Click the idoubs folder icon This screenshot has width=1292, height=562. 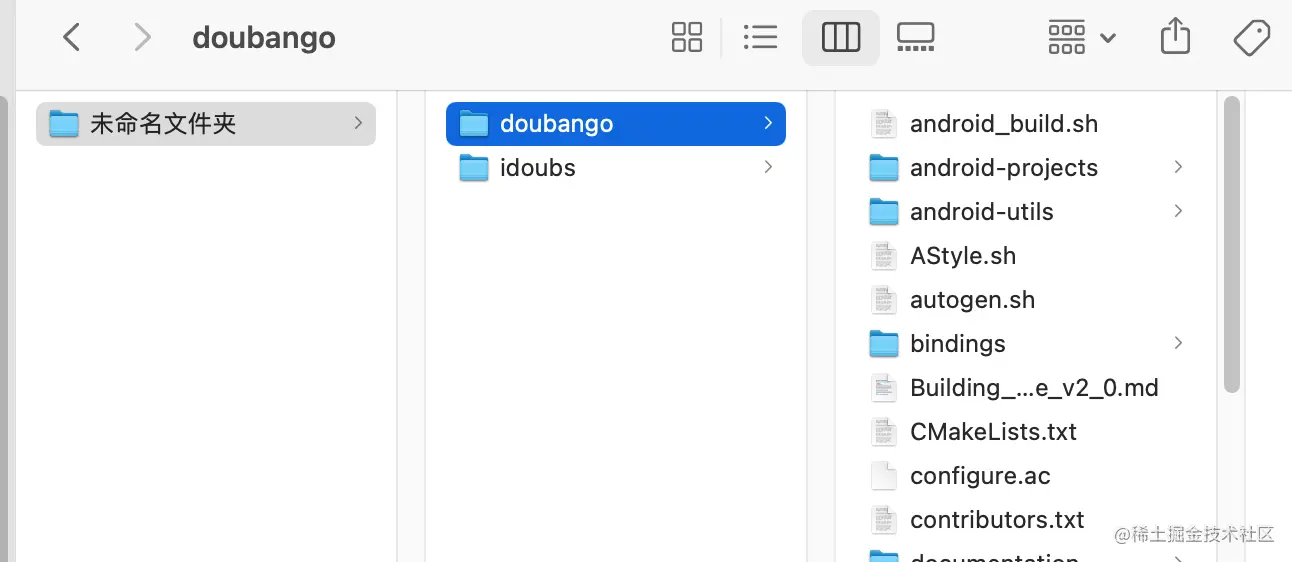[x=474, y=168]
